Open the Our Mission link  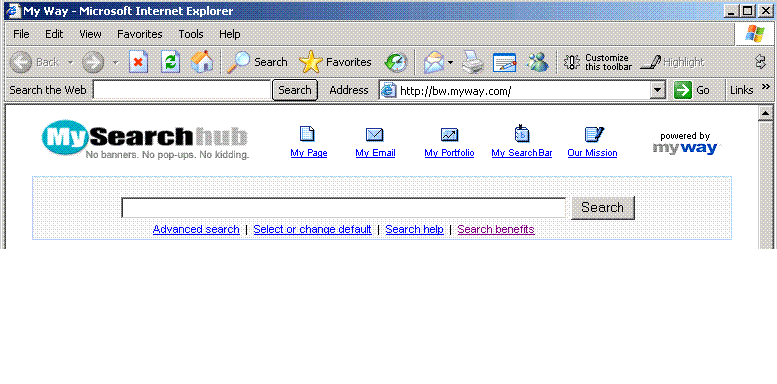click(592, 153)
